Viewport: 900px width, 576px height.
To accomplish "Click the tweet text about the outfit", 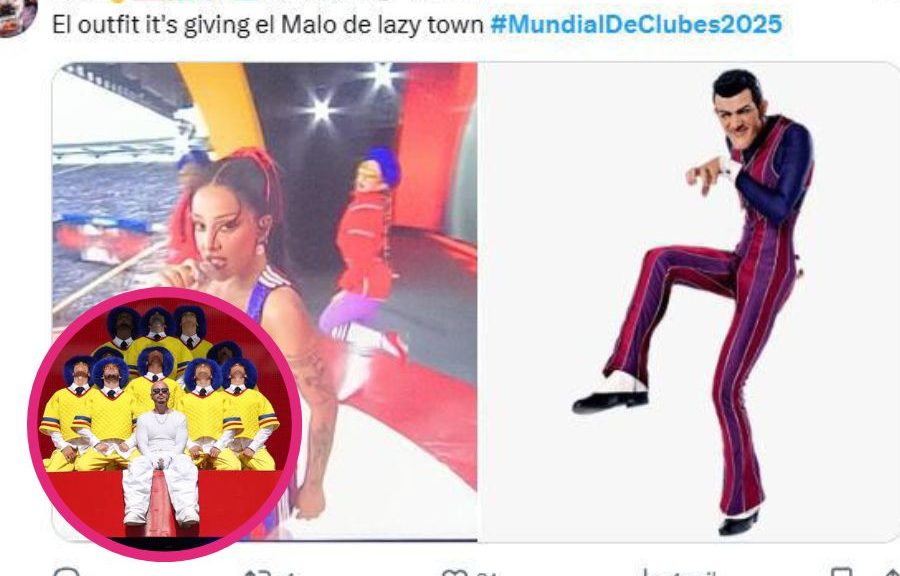I will pyautogui.click(x=268, y=25).
